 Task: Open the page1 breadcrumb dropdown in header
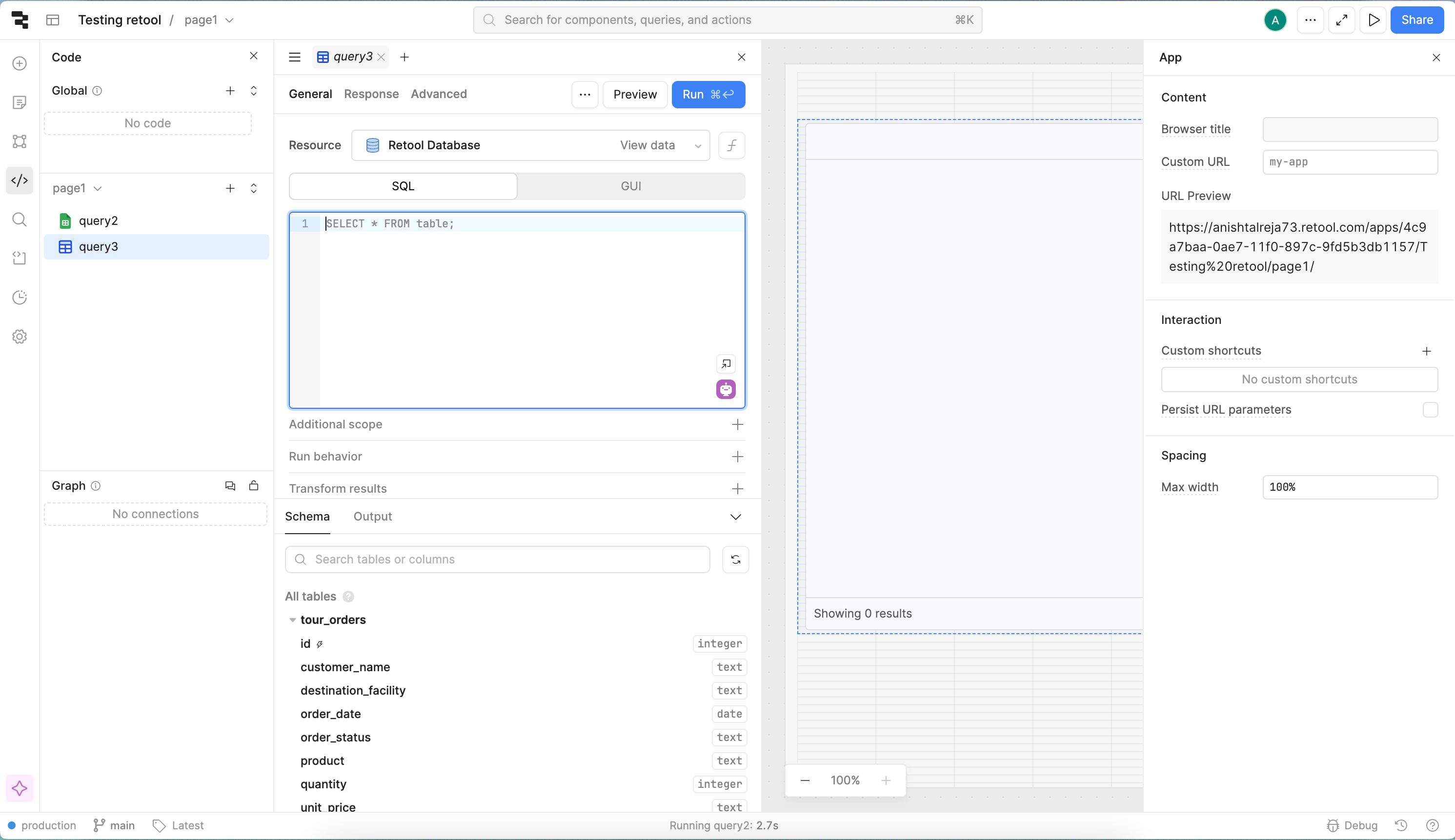point(209,20)
